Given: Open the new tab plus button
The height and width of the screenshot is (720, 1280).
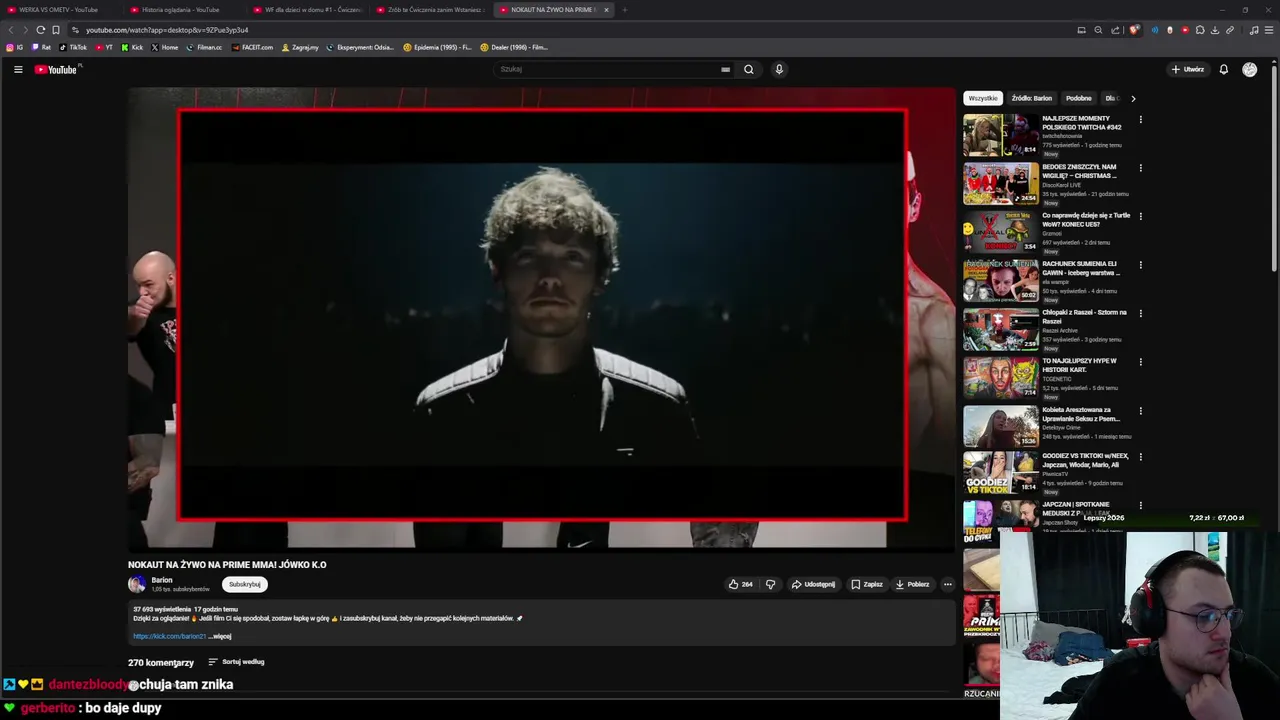Looking at the screenshot, I should click(x=624, y=10).
